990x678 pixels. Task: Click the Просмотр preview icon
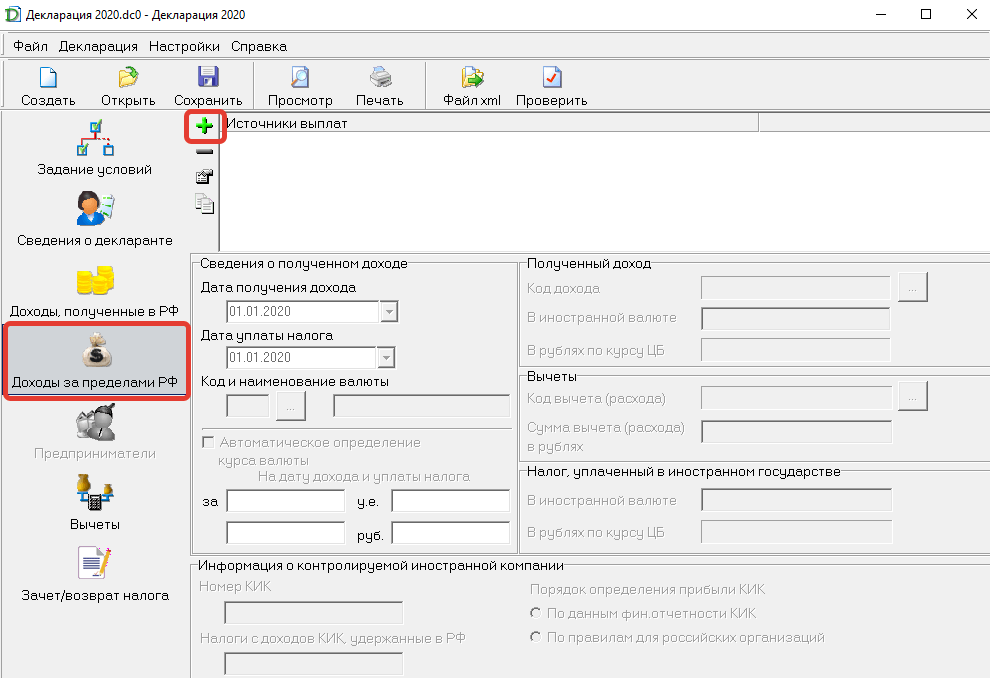(x=300, y=77)
